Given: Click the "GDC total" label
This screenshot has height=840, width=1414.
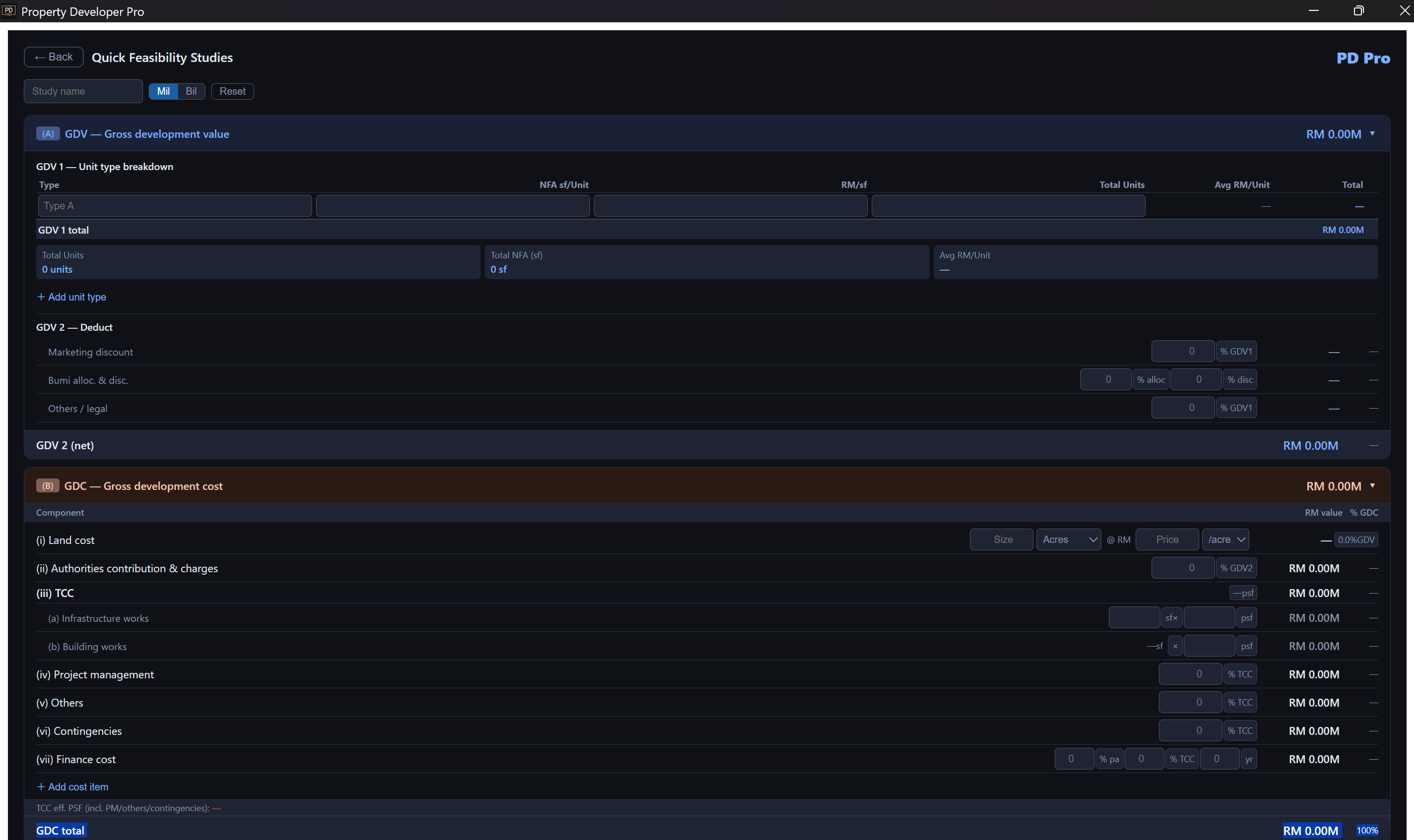Looking at the screenshot, I should [x=61, y=831].
